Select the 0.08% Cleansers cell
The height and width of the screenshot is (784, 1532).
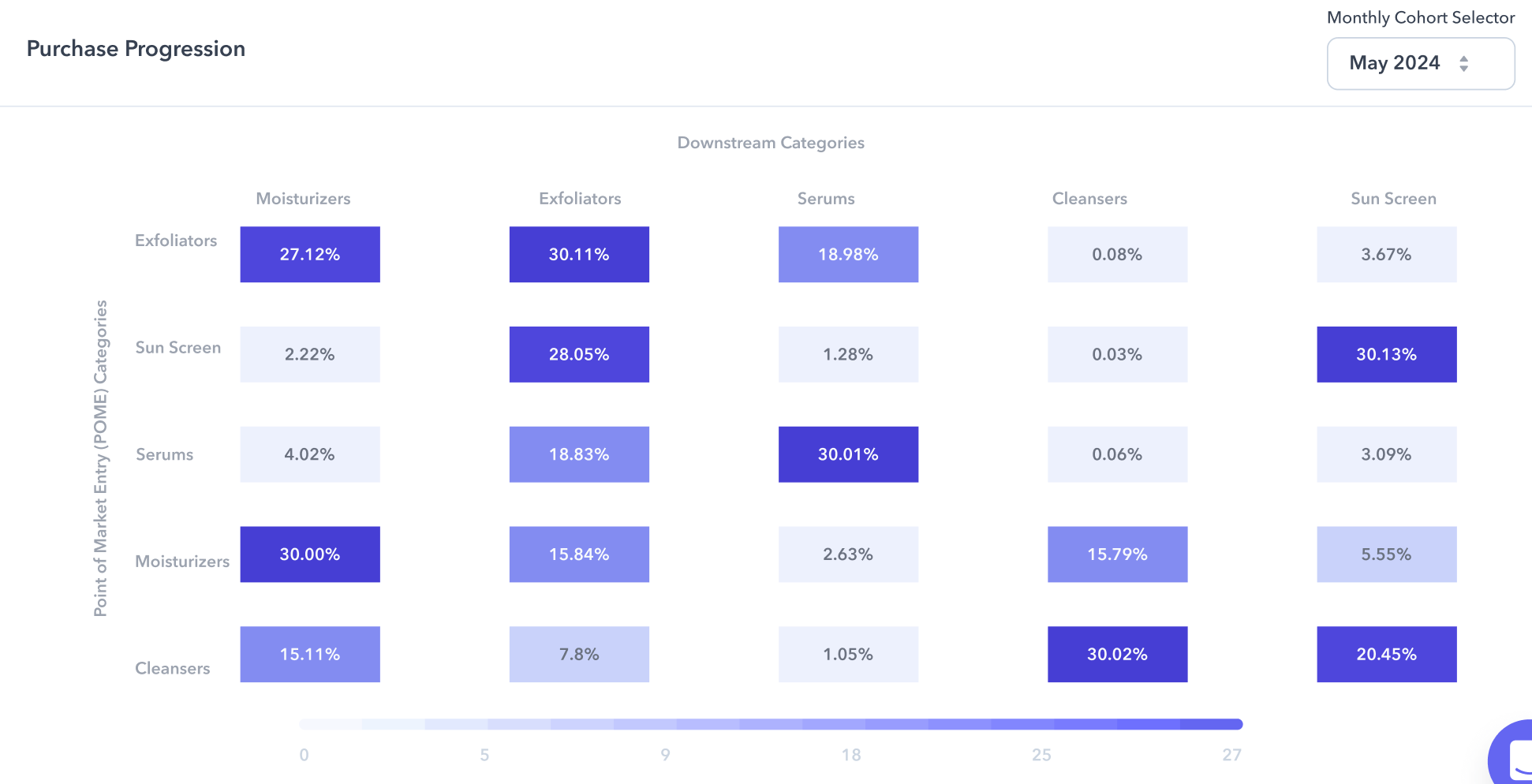(1117, 254)
